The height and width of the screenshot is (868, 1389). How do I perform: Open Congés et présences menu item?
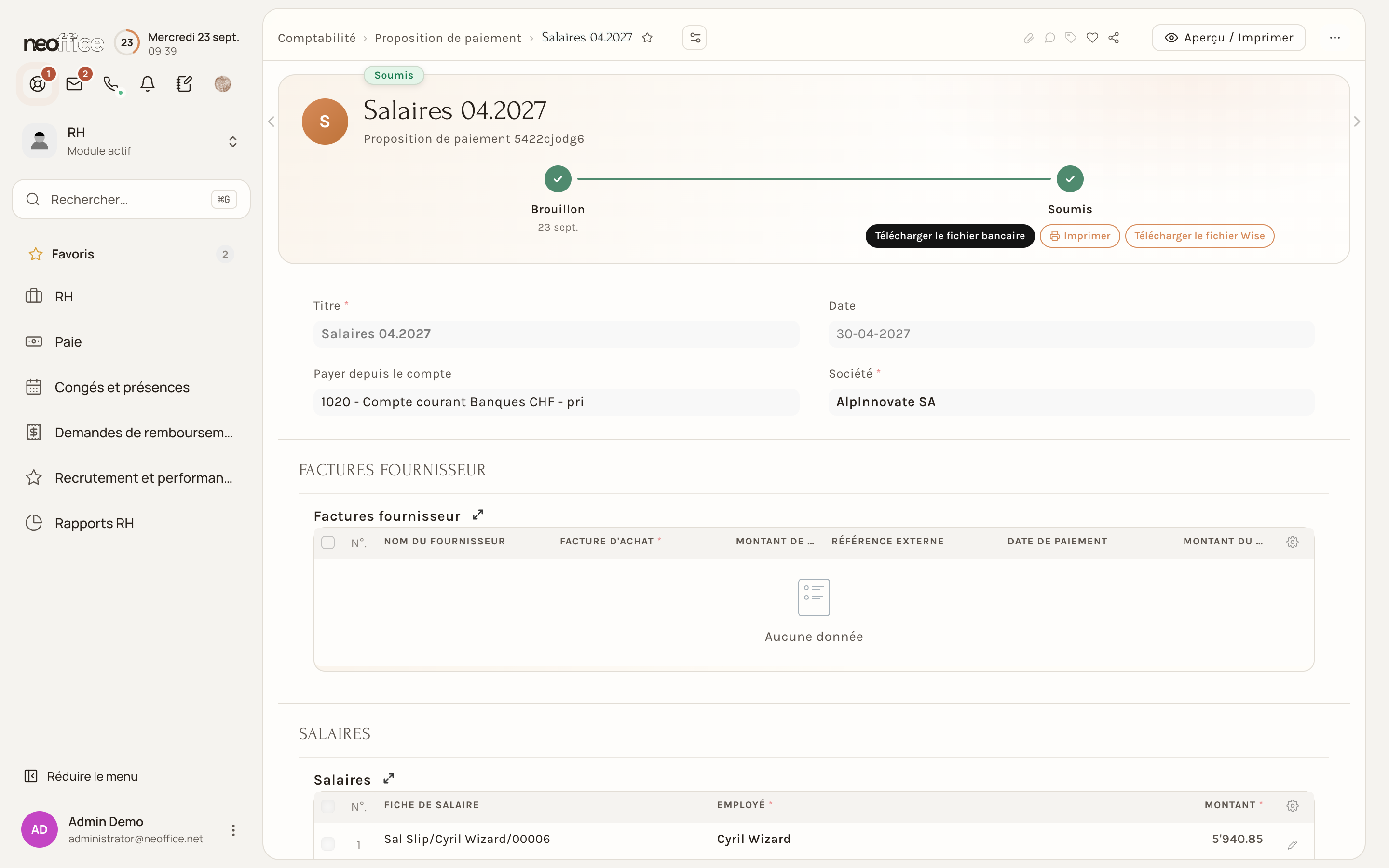click(131, 388)
